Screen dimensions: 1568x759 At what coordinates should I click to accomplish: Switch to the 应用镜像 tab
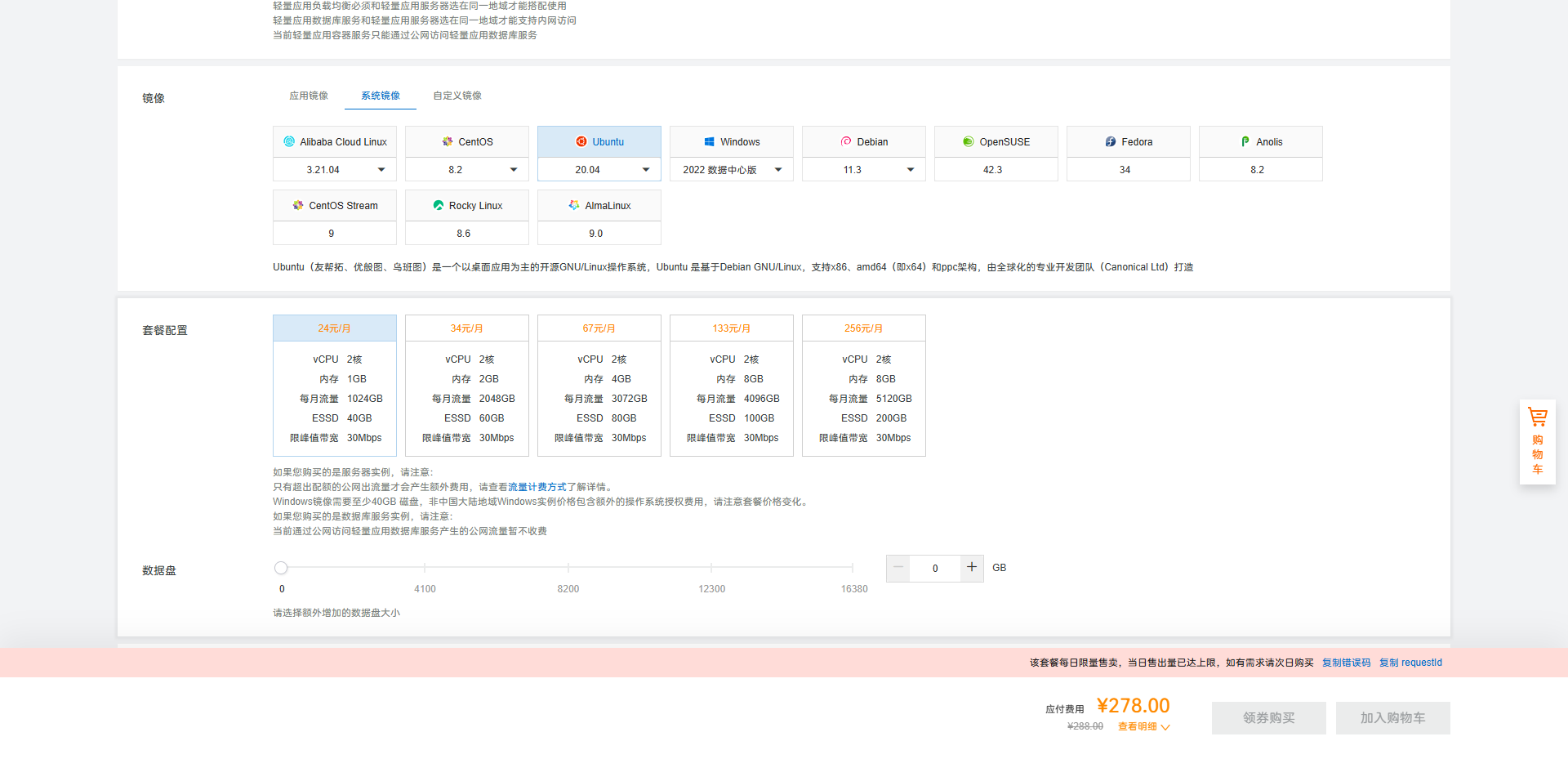[x=309, y=96]
